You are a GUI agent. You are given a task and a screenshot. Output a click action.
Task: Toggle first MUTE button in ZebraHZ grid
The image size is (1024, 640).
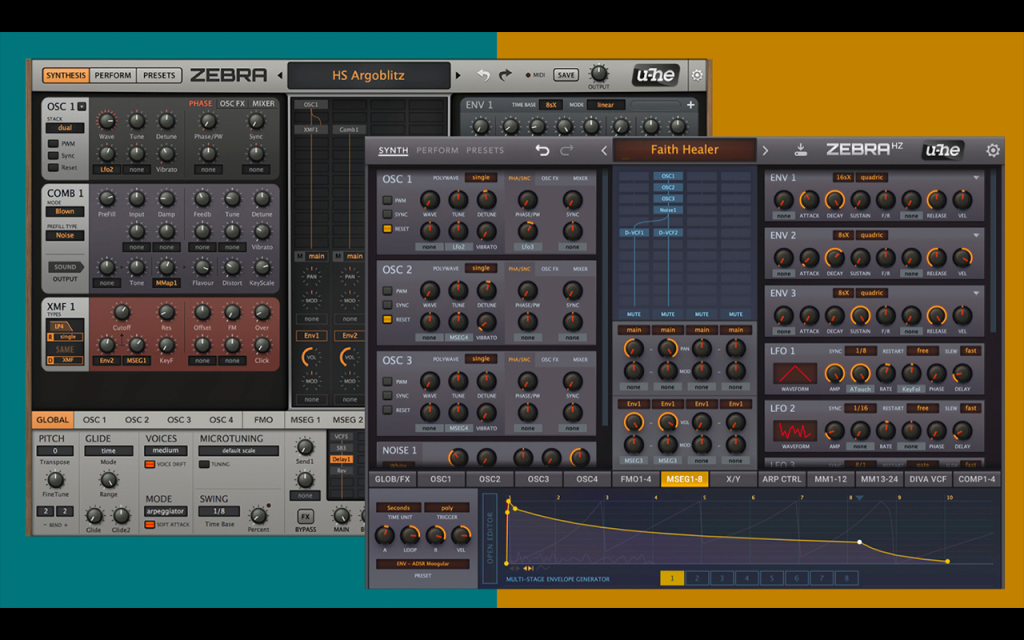[633, 314]
